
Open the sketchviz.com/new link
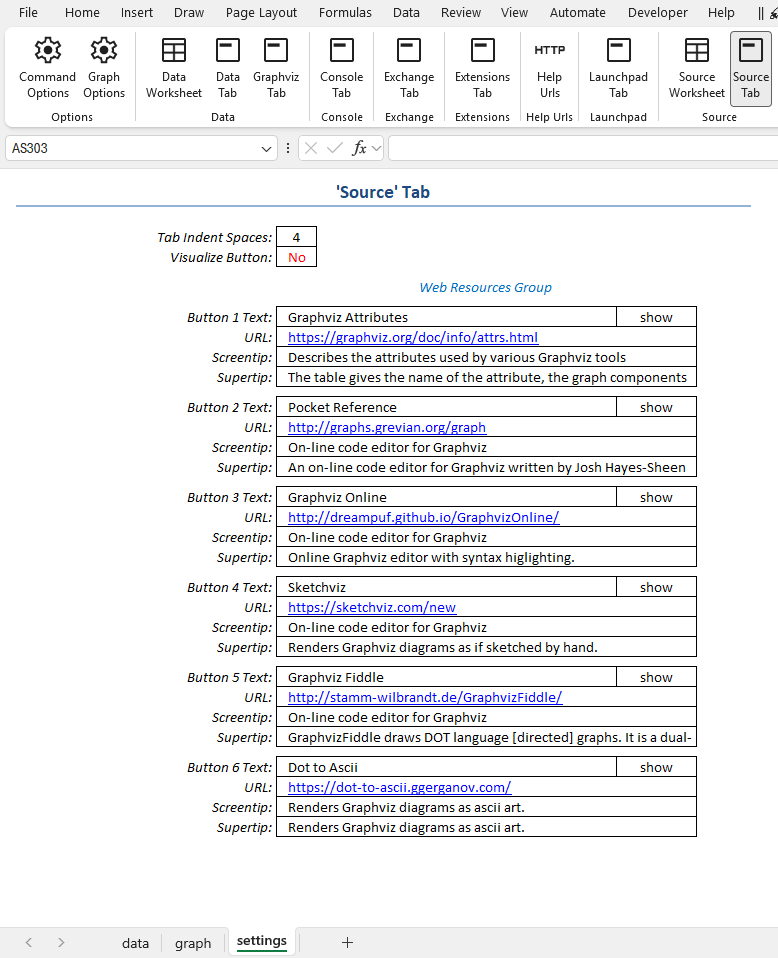pyautogui.click(x=372, y=607)
